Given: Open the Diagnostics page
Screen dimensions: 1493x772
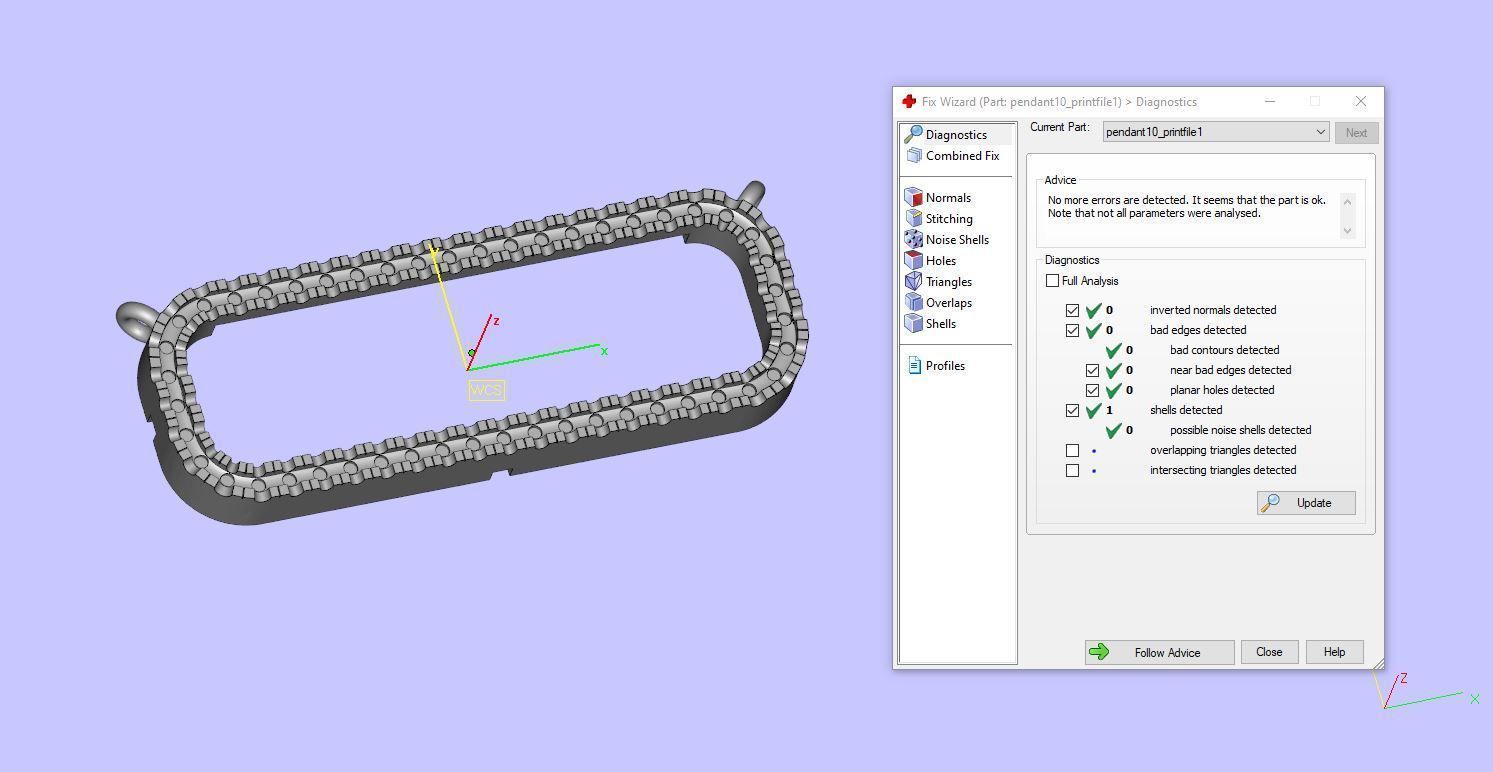Looking at the screenshot, I should 956,135.
